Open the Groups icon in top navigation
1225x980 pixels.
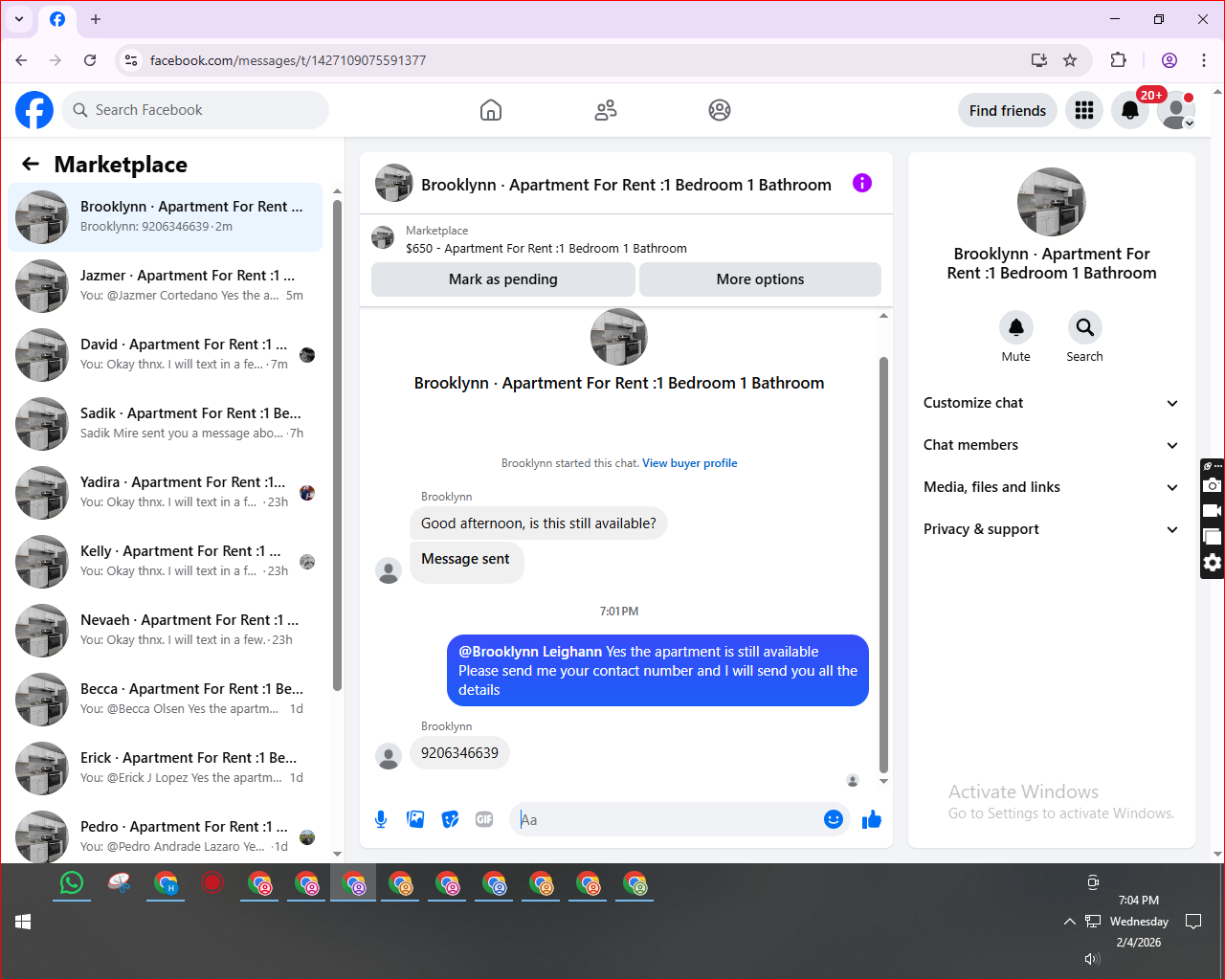(x=720, y=110)
